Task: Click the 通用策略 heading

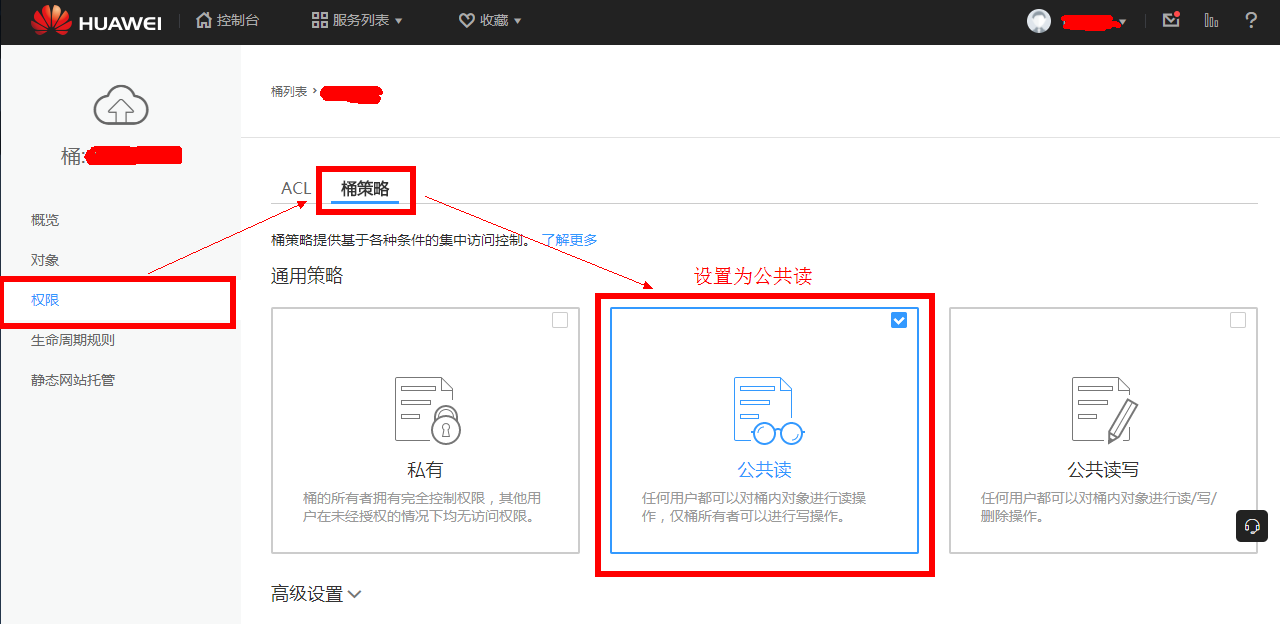Action: [x=307, y=276]
